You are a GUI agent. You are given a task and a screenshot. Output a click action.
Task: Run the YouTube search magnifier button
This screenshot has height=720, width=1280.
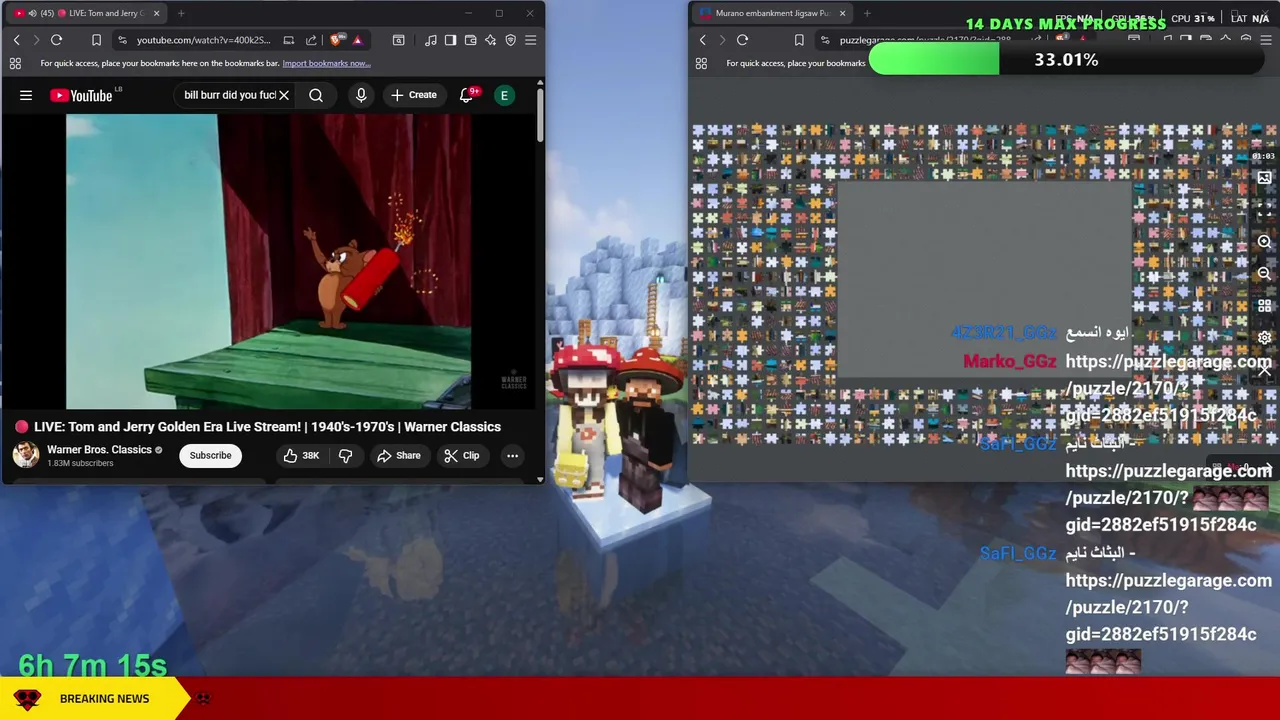pyautogui.click(x=316, y=95)
